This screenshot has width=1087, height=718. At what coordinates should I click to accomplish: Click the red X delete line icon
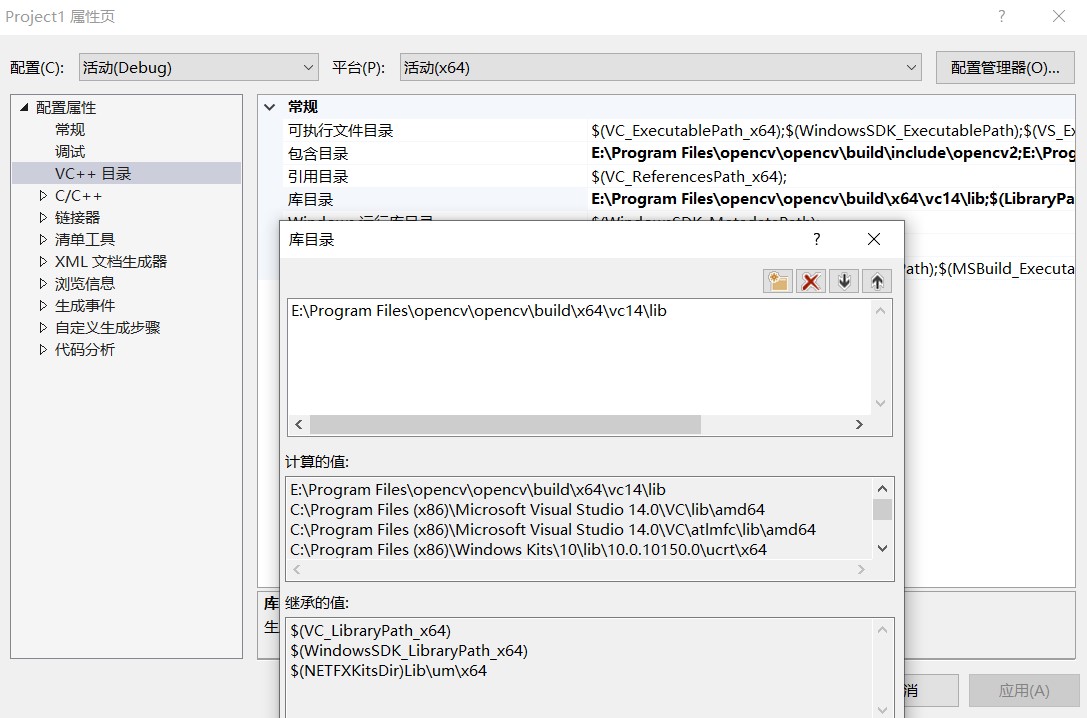[811, 281]
